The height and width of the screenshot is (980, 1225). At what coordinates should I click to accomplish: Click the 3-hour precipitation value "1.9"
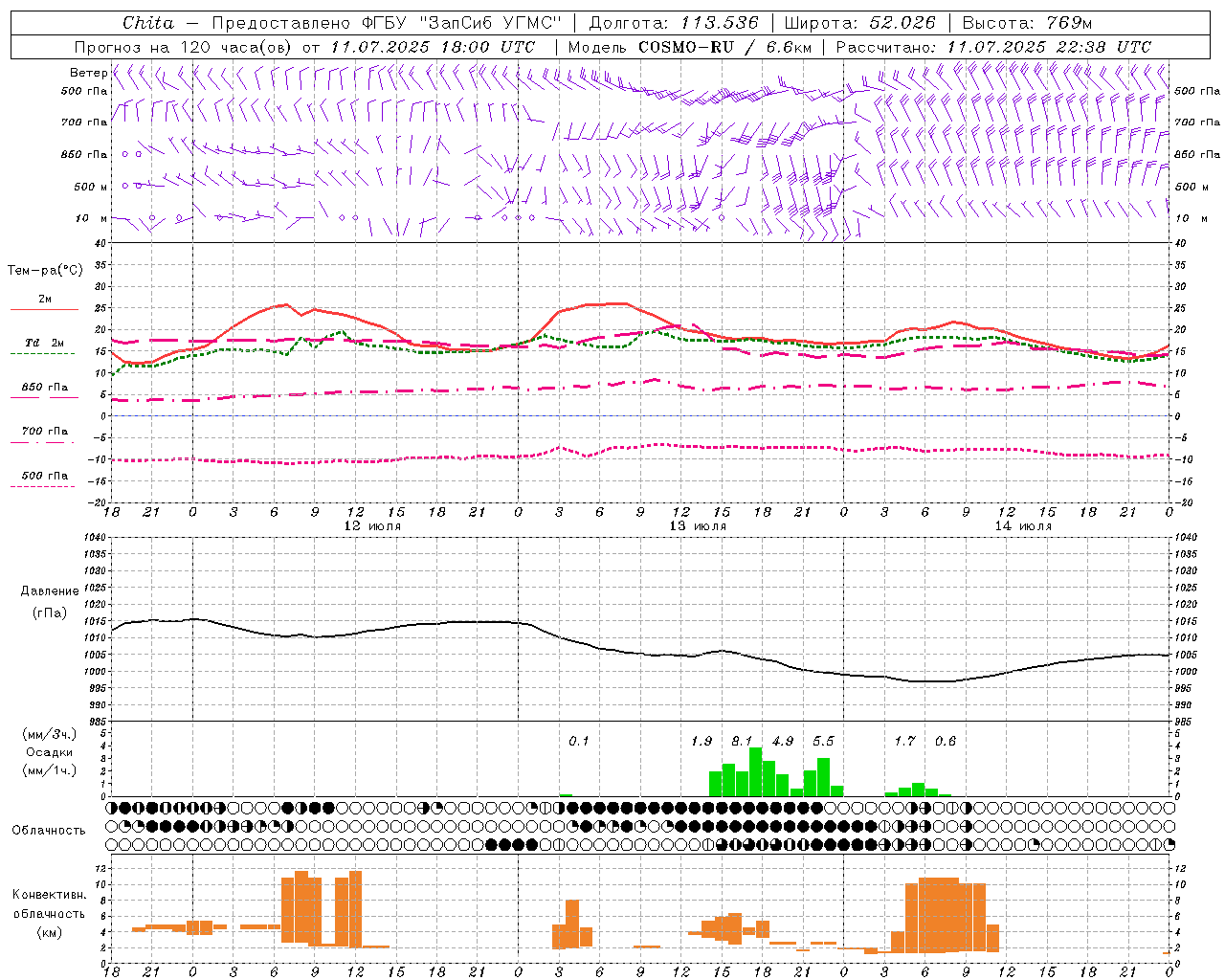[702, 742]
